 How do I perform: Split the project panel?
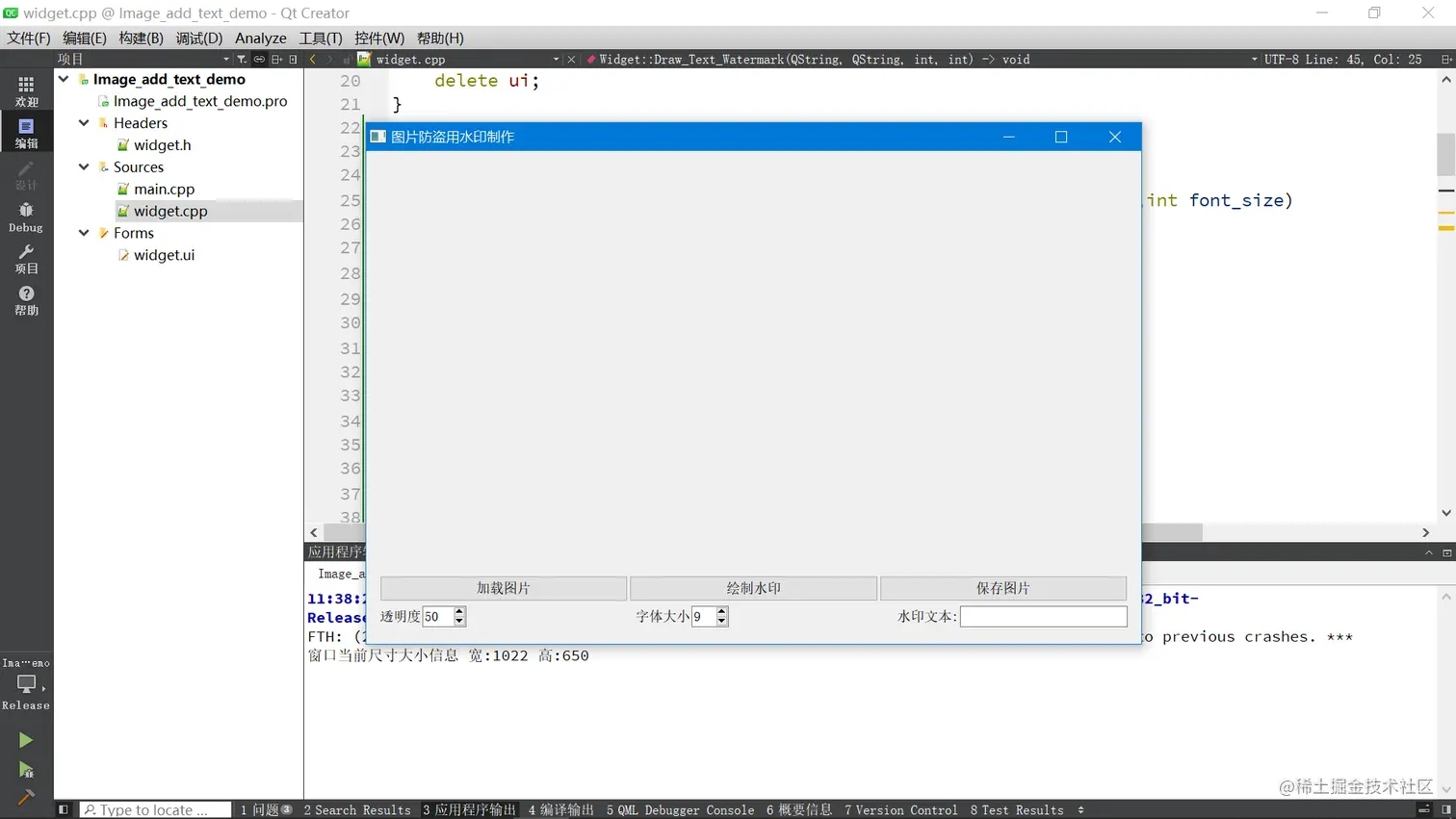point(276,59)
